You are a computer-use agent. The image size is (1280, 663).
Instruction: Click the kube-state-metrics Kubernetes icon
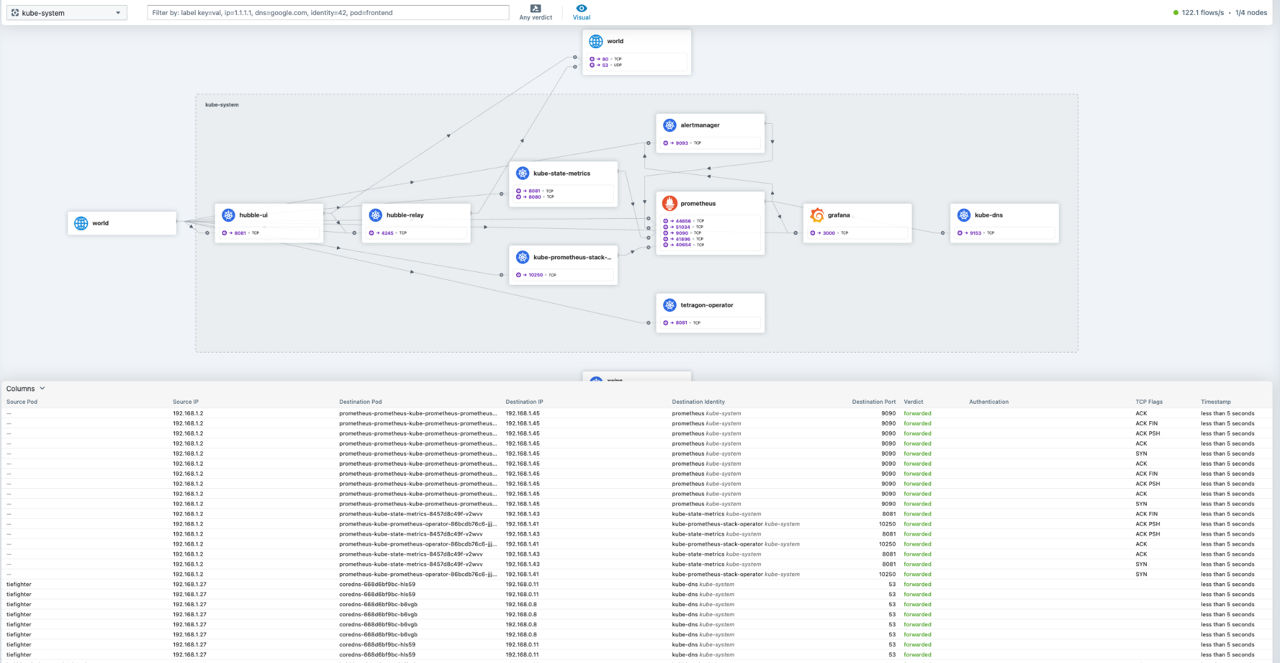click(x=522, y=173)
